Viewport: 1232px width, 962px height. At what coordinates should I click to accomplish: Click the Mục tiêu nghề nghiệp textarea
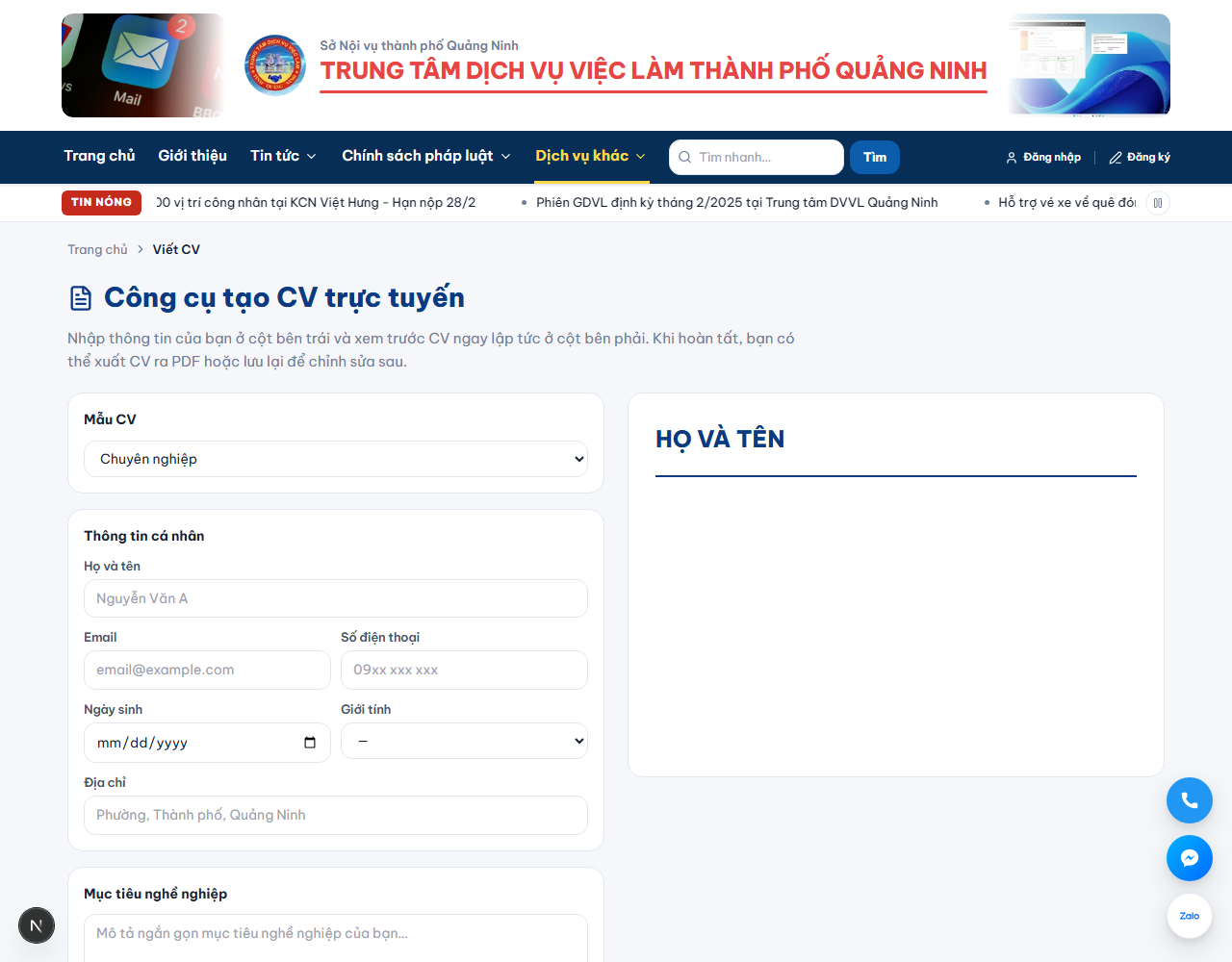(x=336, y=938)
